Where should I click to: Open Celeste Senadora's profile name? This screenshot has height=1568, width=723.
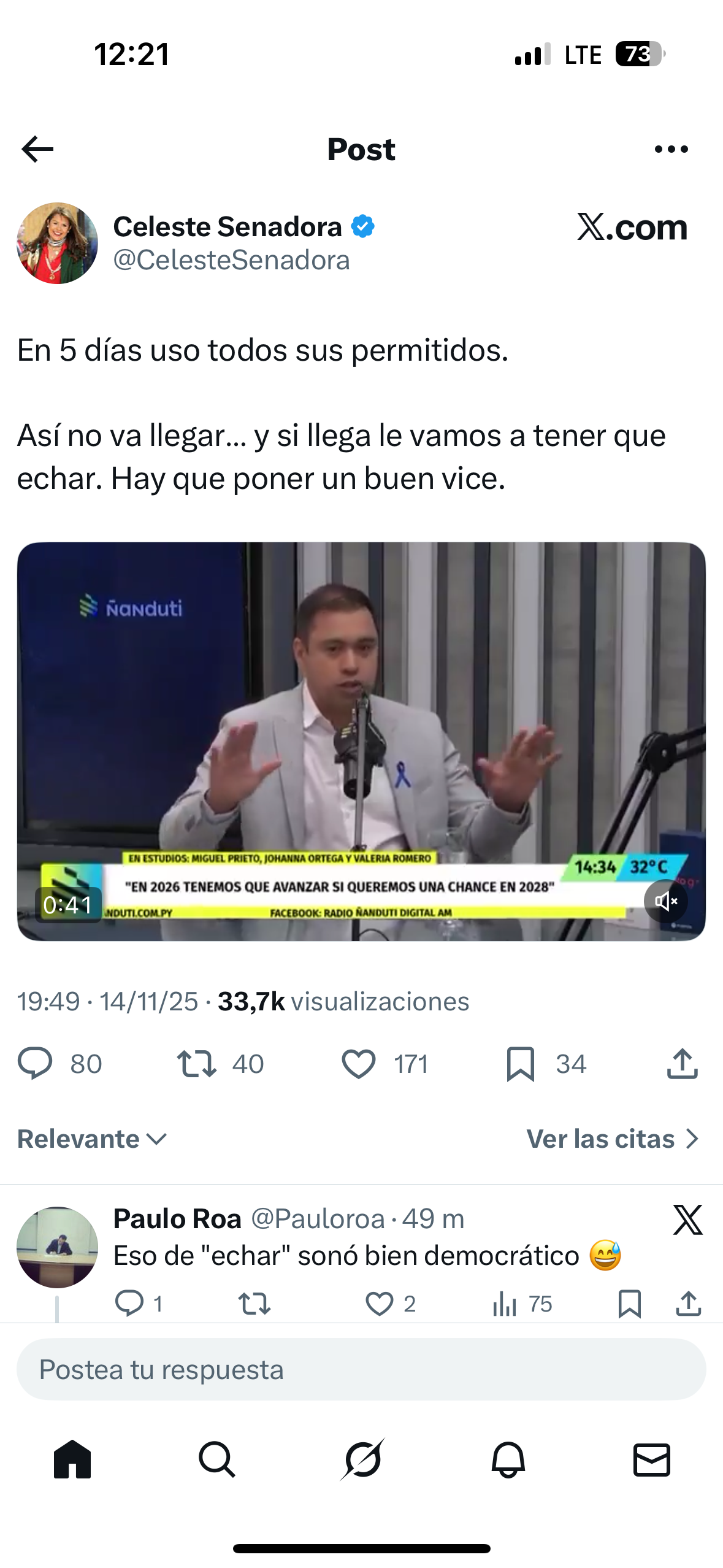pos(228,227)
